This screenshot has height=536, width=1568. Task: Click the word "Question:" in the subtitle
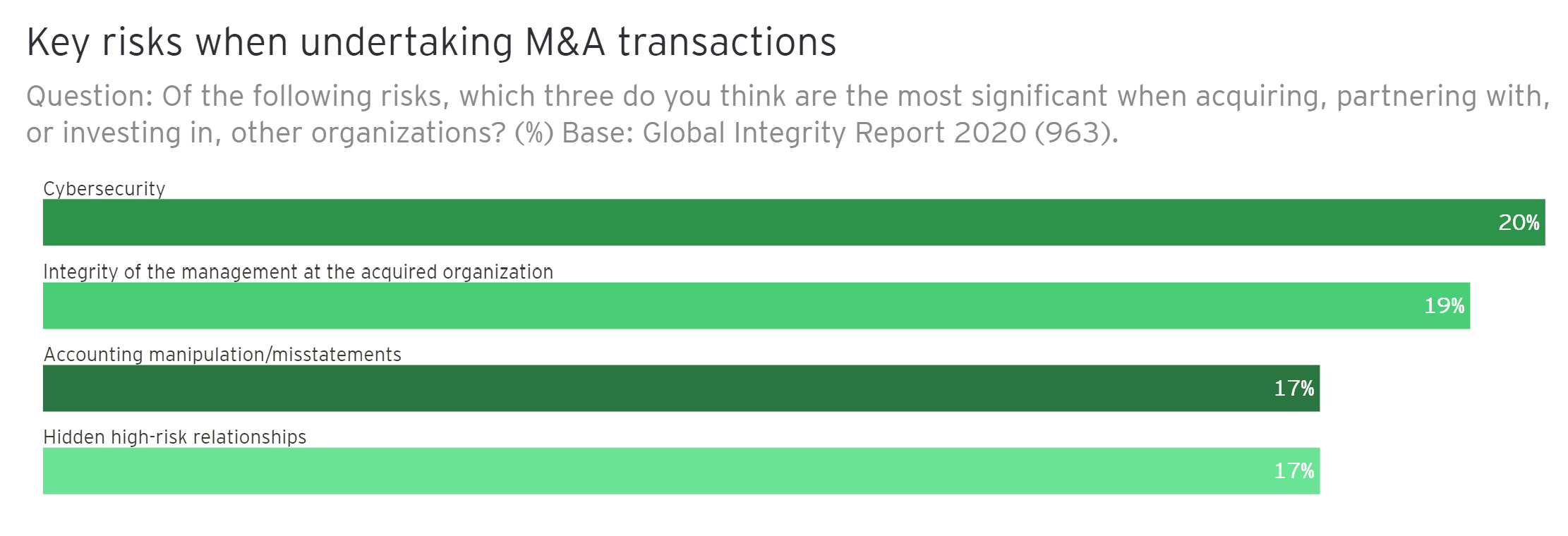pyautogui.click(x=90, y=97)
